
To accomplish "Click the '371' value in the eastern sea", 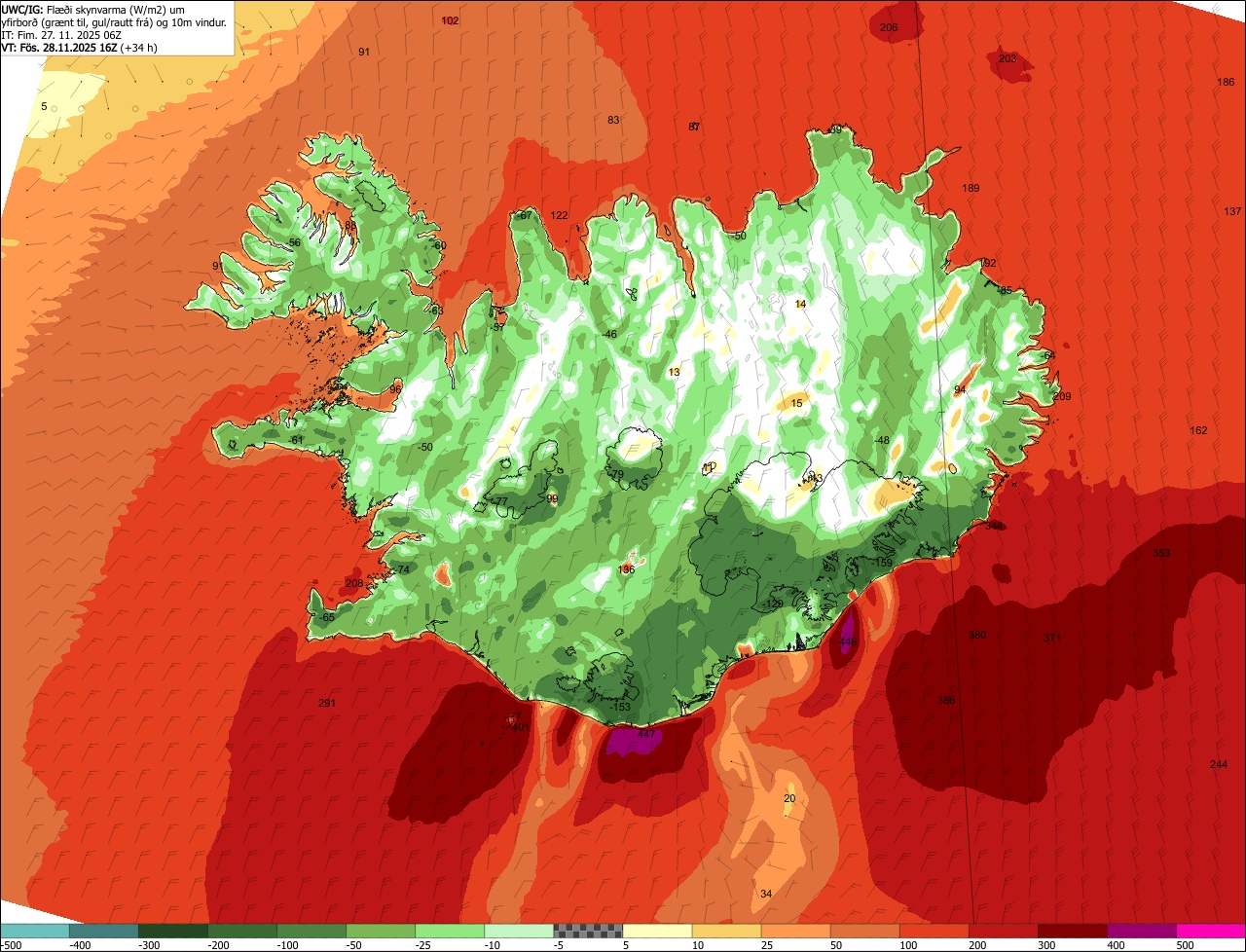I will click(1052, 638).
